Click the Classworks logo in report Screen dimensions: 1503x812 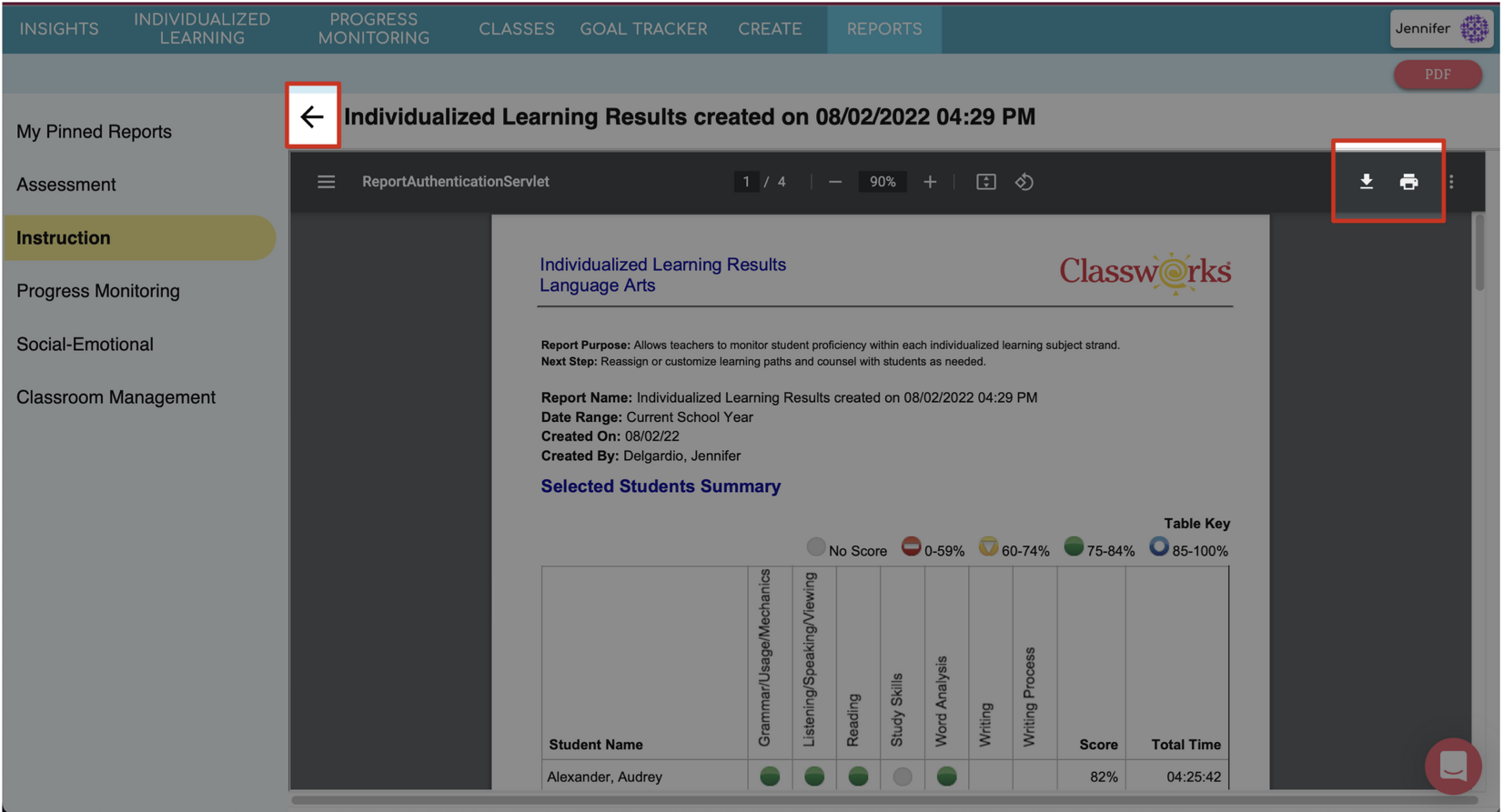click(x=1145, y=273)
